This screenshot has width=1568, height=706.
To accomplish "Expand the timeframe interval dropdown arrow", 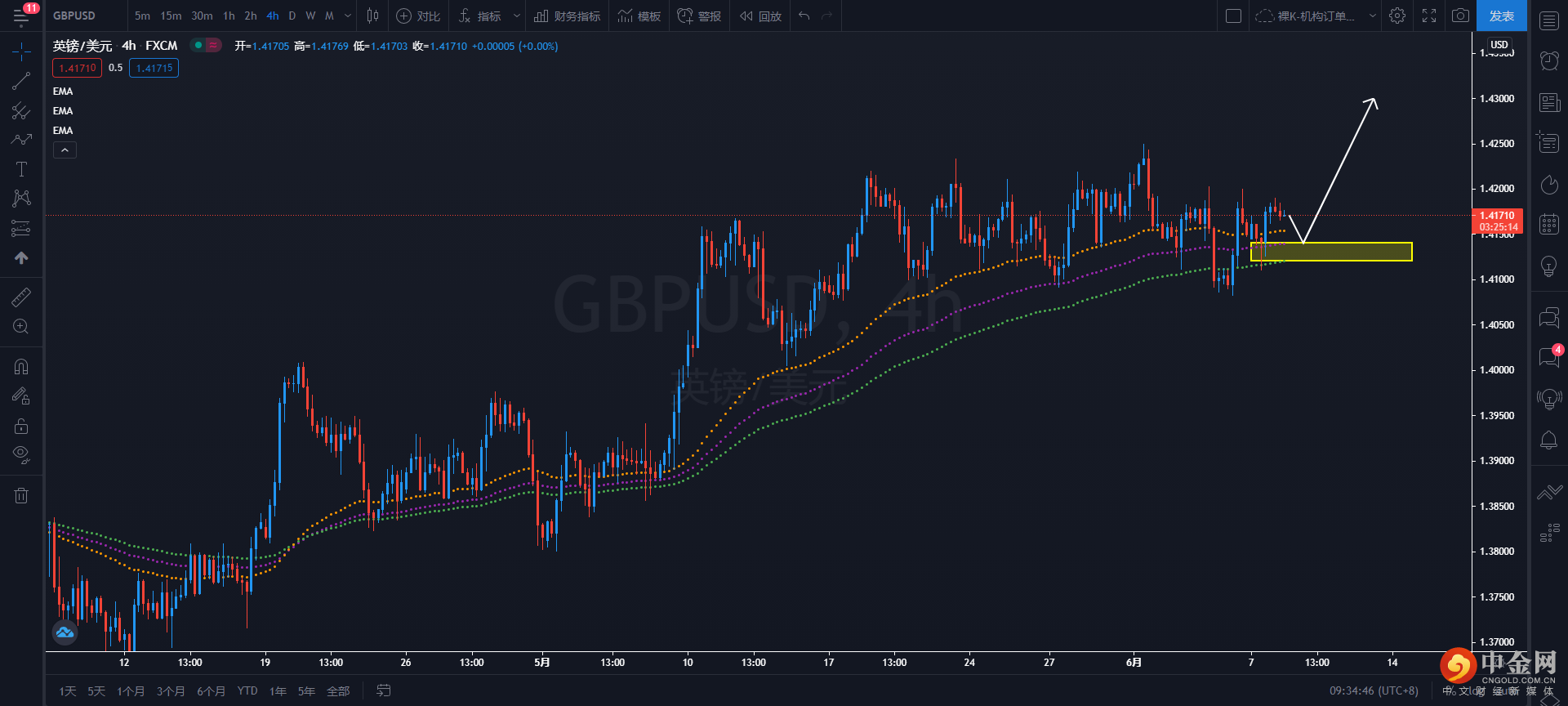I will (348, 16).
